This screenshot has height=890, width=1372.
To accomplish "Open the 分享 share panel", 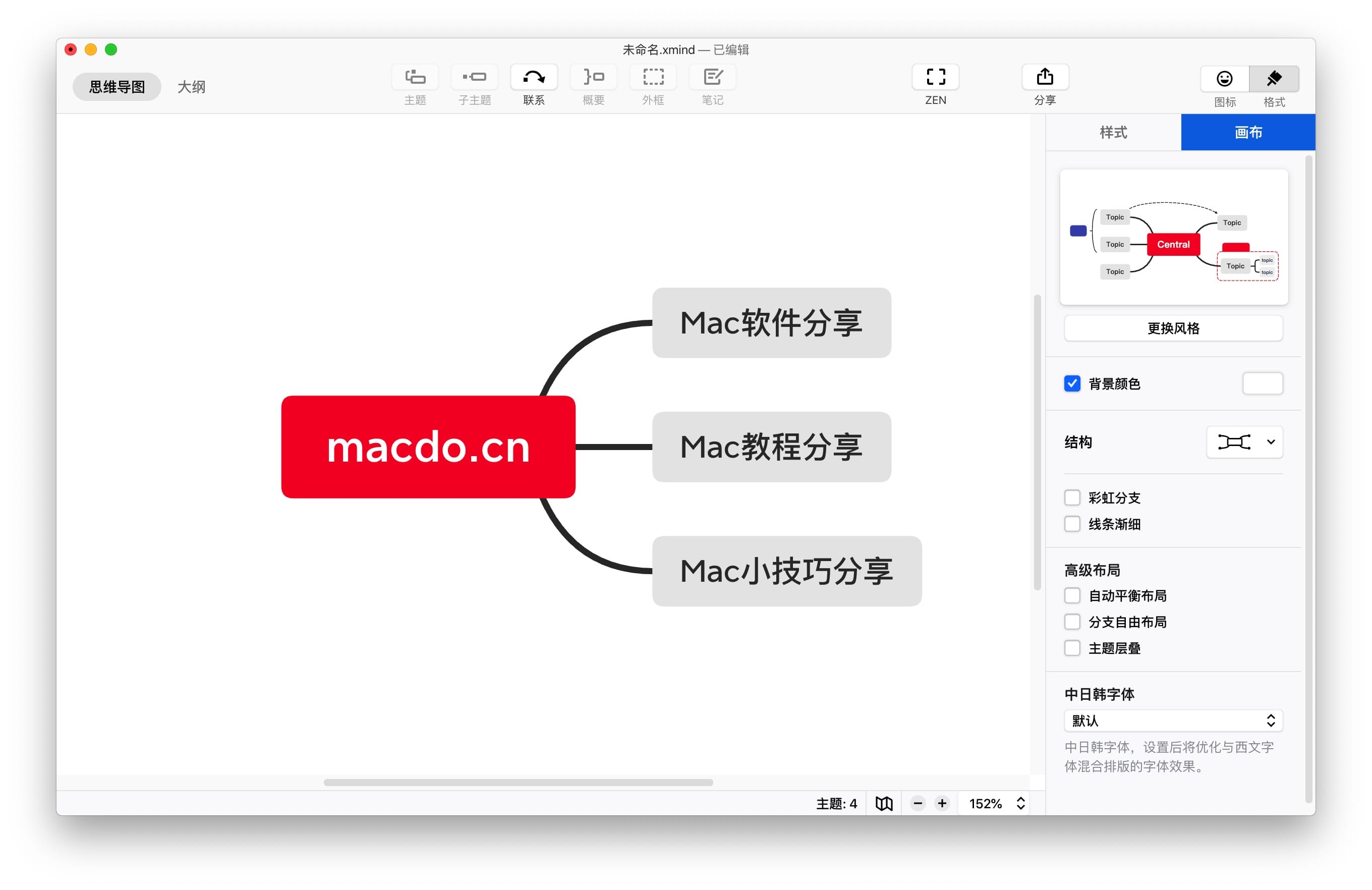I will [1045, 77].
